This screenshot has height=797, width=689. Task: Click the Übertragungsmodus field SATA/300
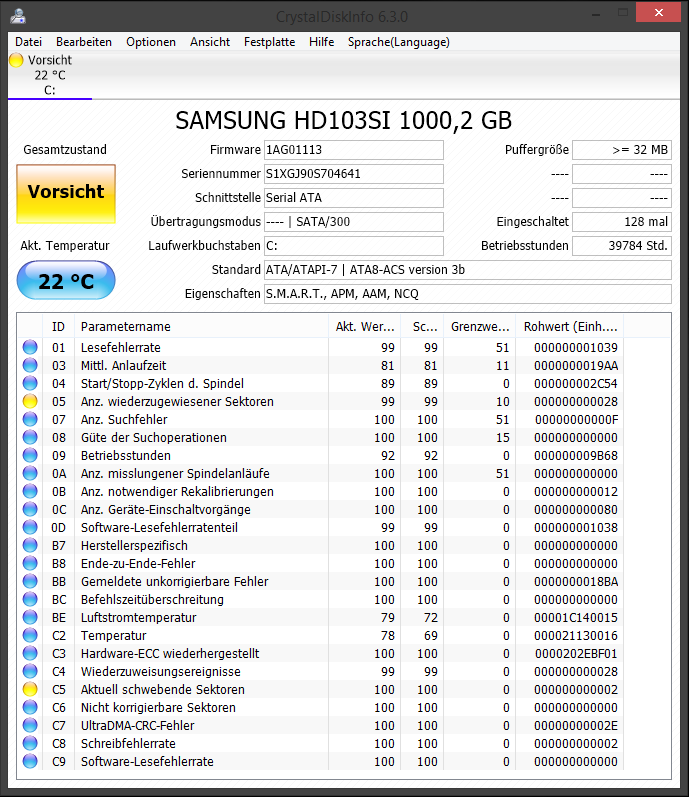pos(354,222)
